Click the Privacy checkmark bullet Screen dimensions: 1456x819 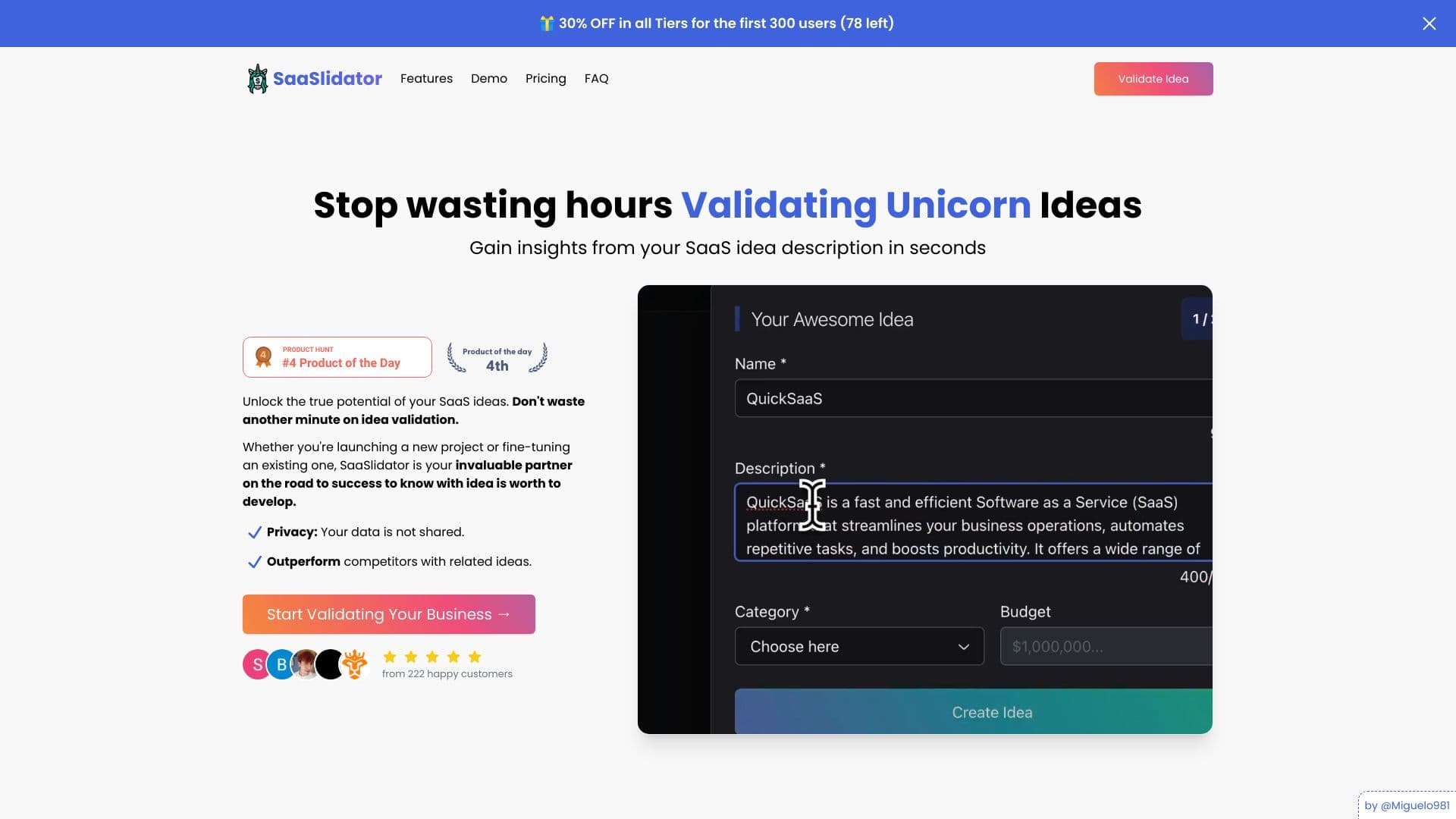pos(255,532)
